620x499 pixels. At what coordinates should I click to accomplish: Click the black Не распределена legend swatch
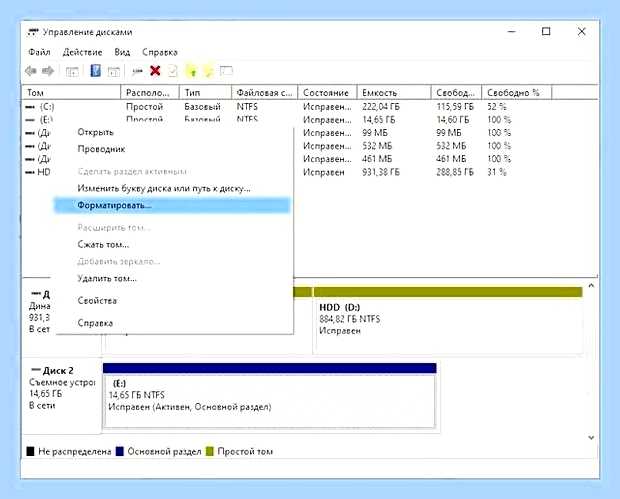coord(30,452)
